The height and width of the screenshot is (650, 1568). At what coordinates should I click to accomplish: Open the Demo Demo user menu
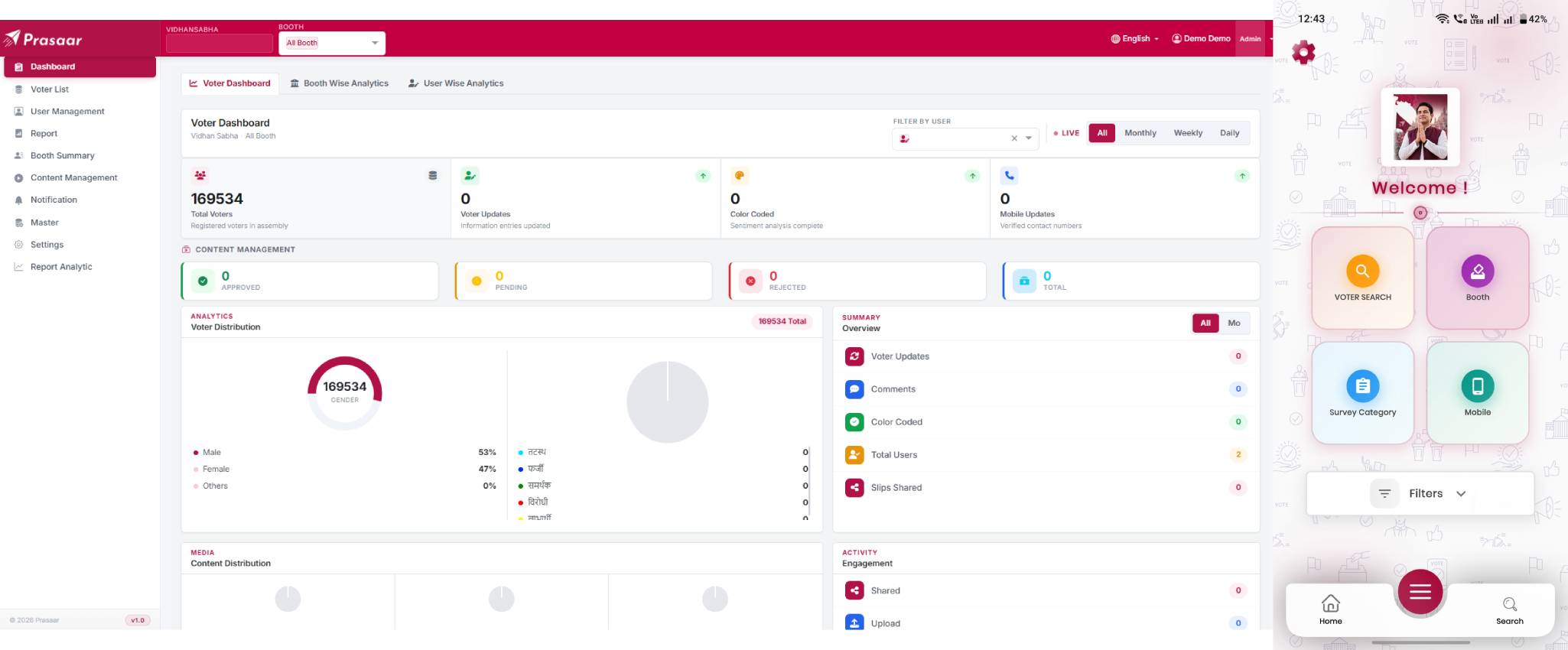pyautogui.click(x=1201, y=38)
